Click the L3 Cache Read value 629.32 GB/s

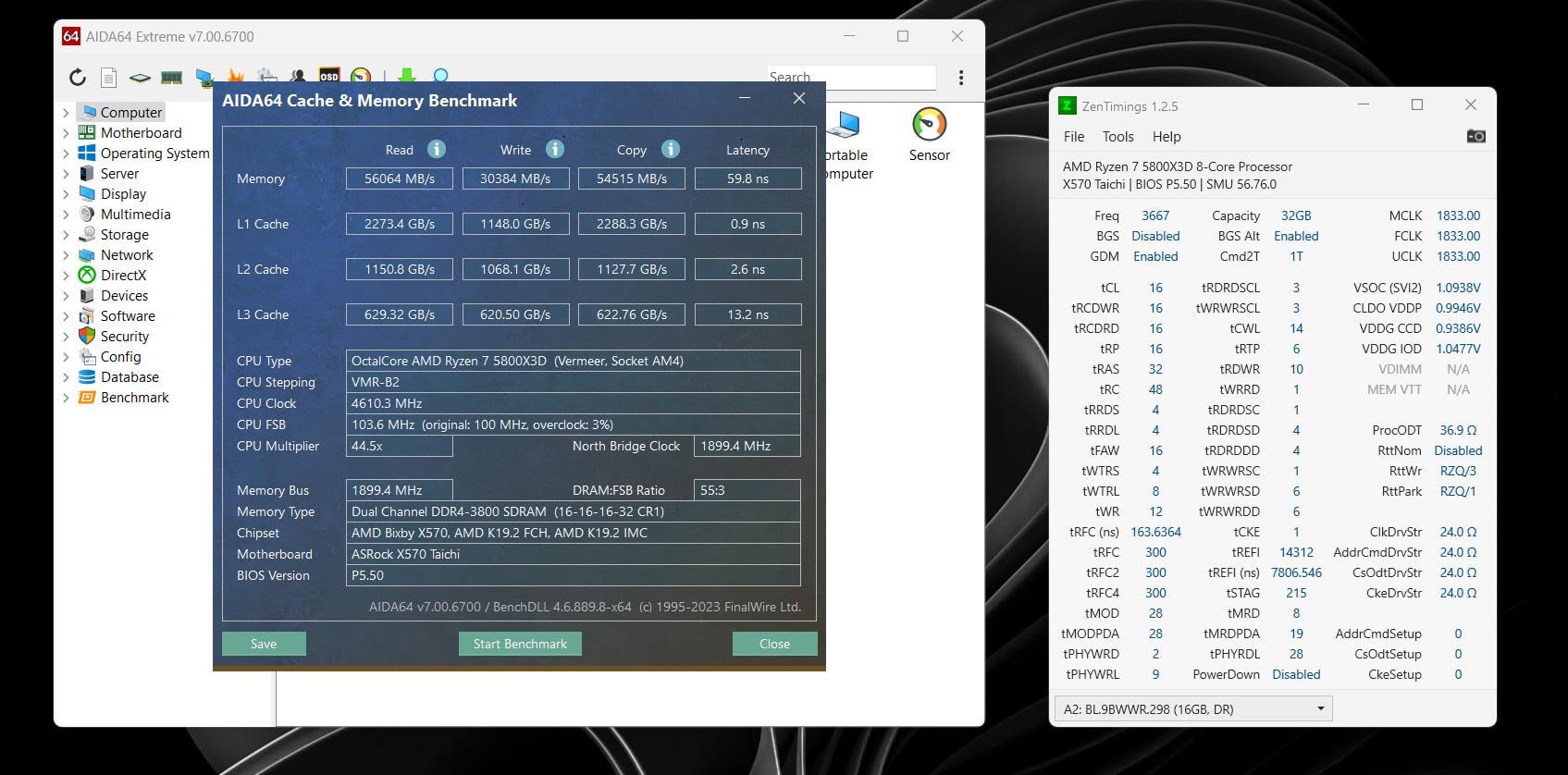point(400,314)
